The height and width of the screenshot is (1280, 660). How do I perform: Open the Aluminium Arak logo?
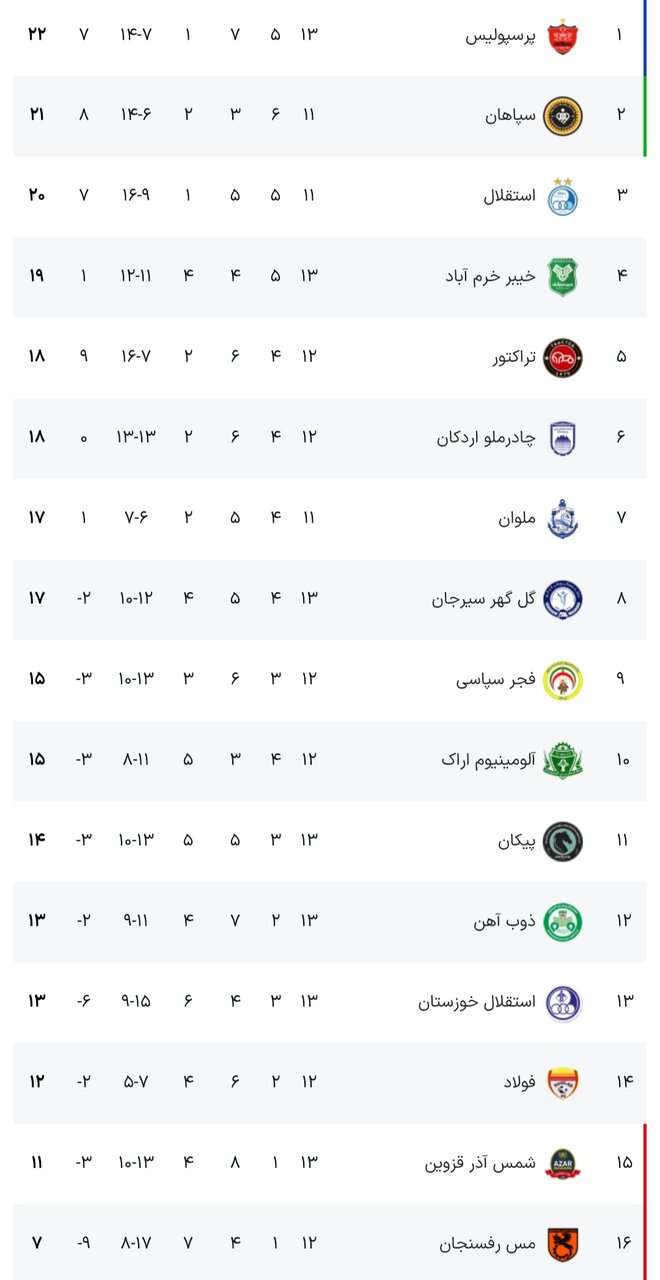(x=562, y=760)
